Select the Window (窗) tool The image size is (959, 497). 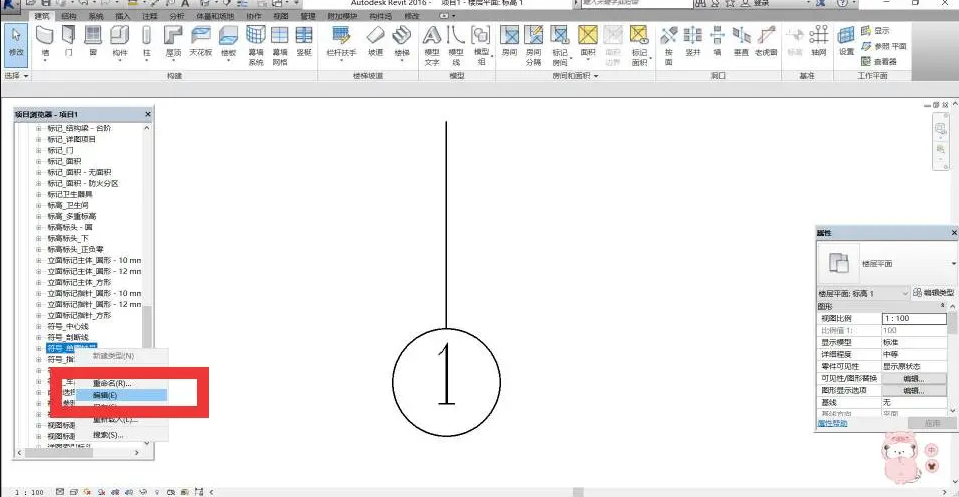pyautogui.click(x=93, y=42)
